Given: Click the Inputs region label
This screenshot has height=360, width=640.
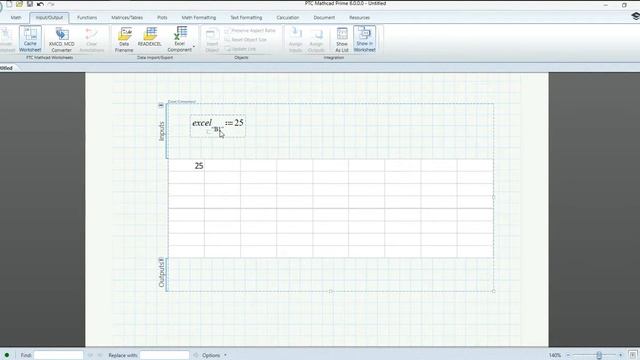Looking at the screenshot, I should click(x=161, y=131).
